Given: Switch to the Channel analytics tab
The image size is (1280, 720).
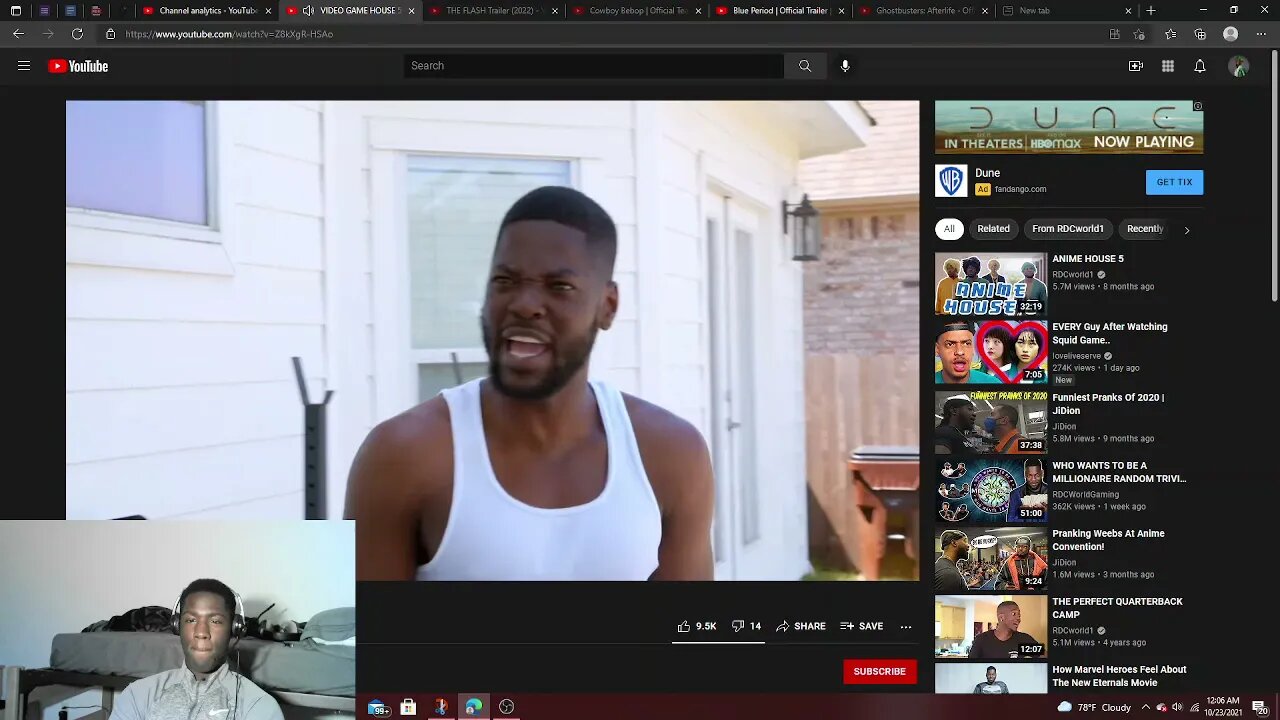Looking at the screenshot, I should [208, 11].
